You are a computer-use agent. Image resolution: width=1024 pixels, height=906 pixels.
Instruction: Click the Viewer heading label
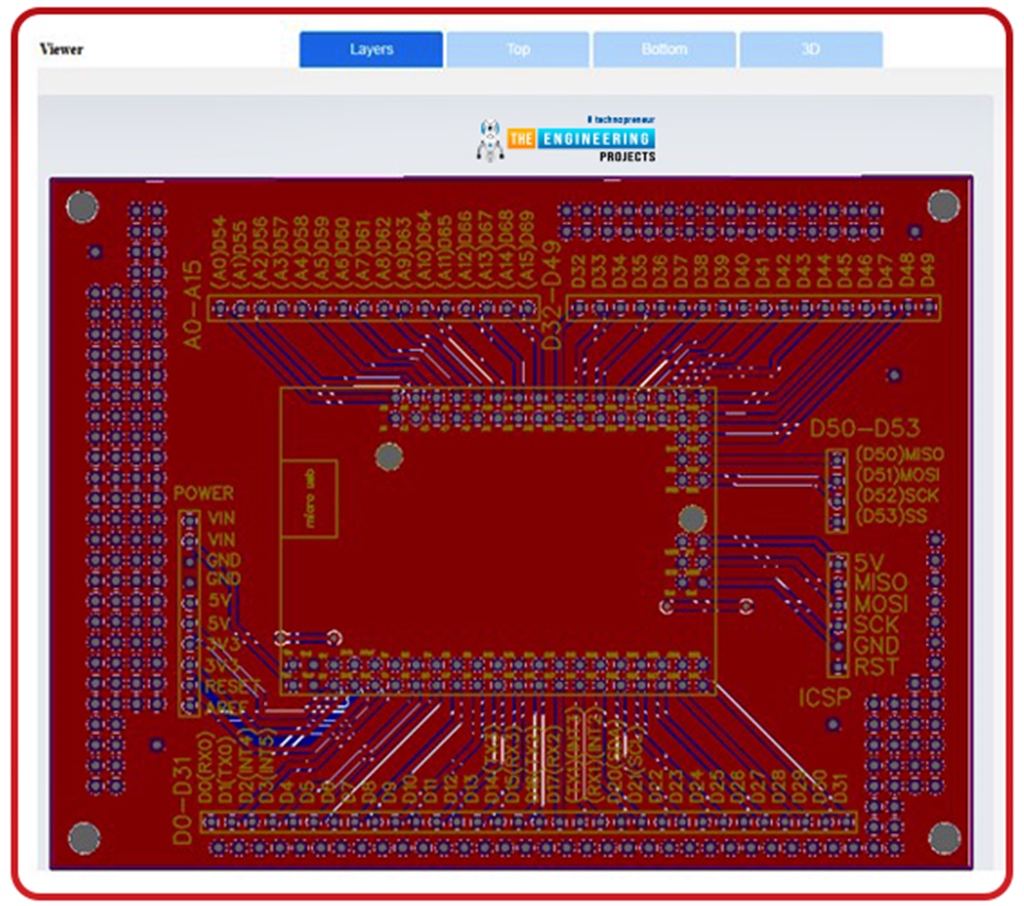click(60, 48)
